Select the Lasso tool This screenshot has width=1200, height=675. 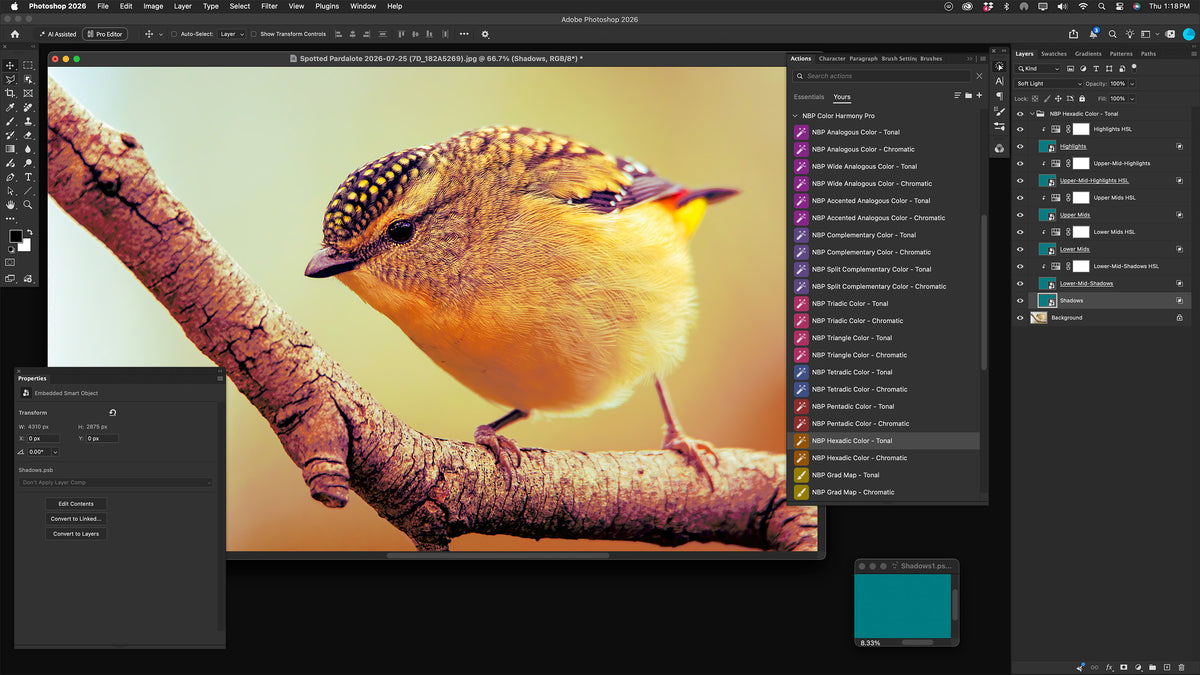[x=11, y=79]
